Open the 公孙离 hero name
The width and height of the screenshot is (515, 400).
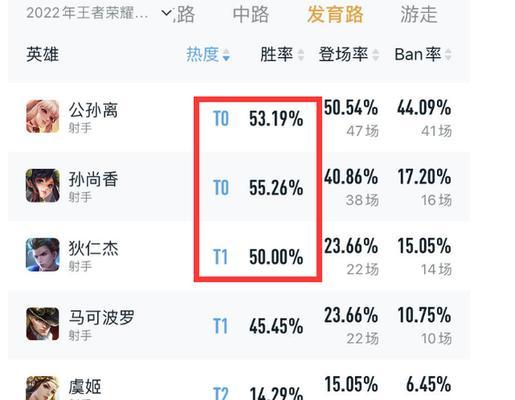tap(93, 110)
